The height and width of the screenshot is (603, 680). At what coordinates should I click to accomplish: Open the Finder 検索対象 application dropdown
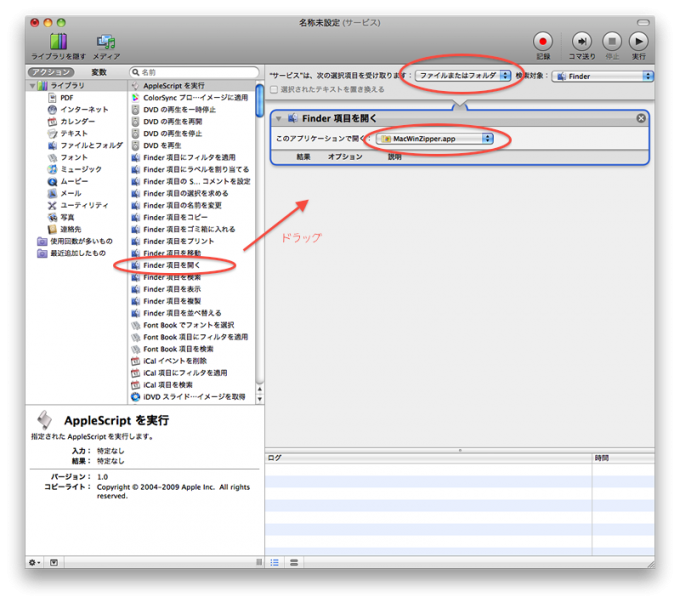604,75
